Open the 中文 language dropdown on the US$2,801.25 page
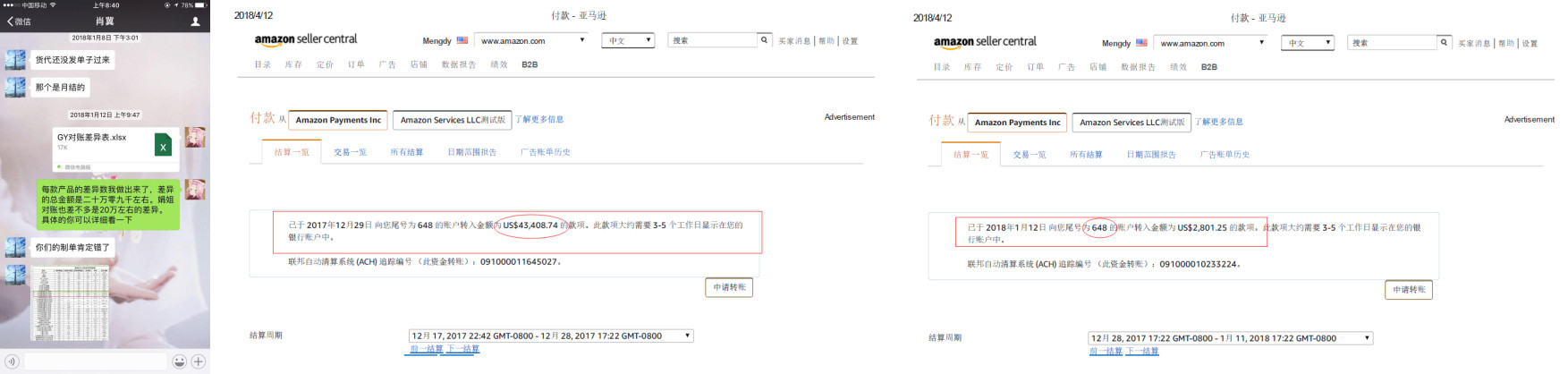 [x=1309, y=43]
